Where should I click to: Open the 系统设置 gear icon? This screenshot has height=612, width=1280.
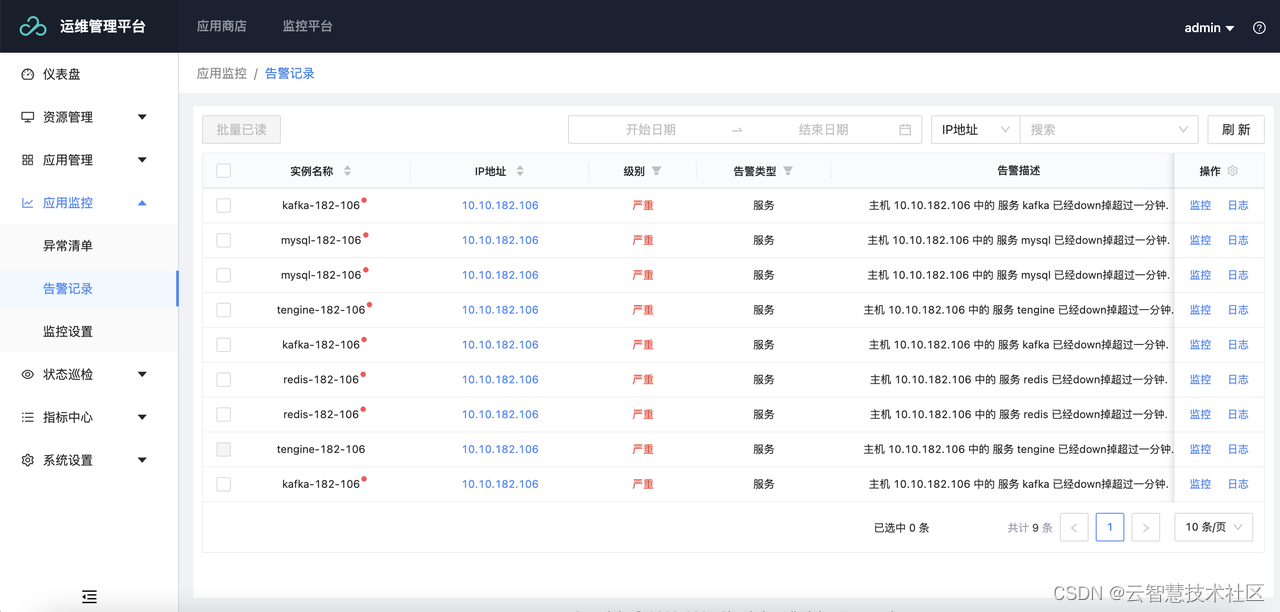coord(28,459)
